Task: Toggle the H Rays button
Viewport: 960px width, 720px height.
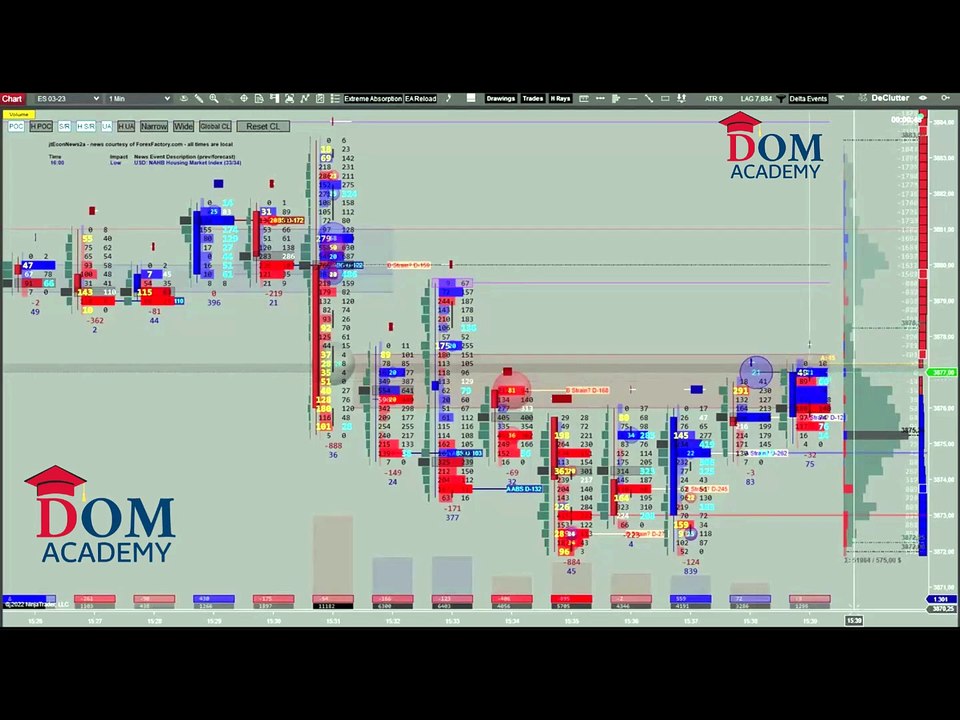Action: click(560, 99)
